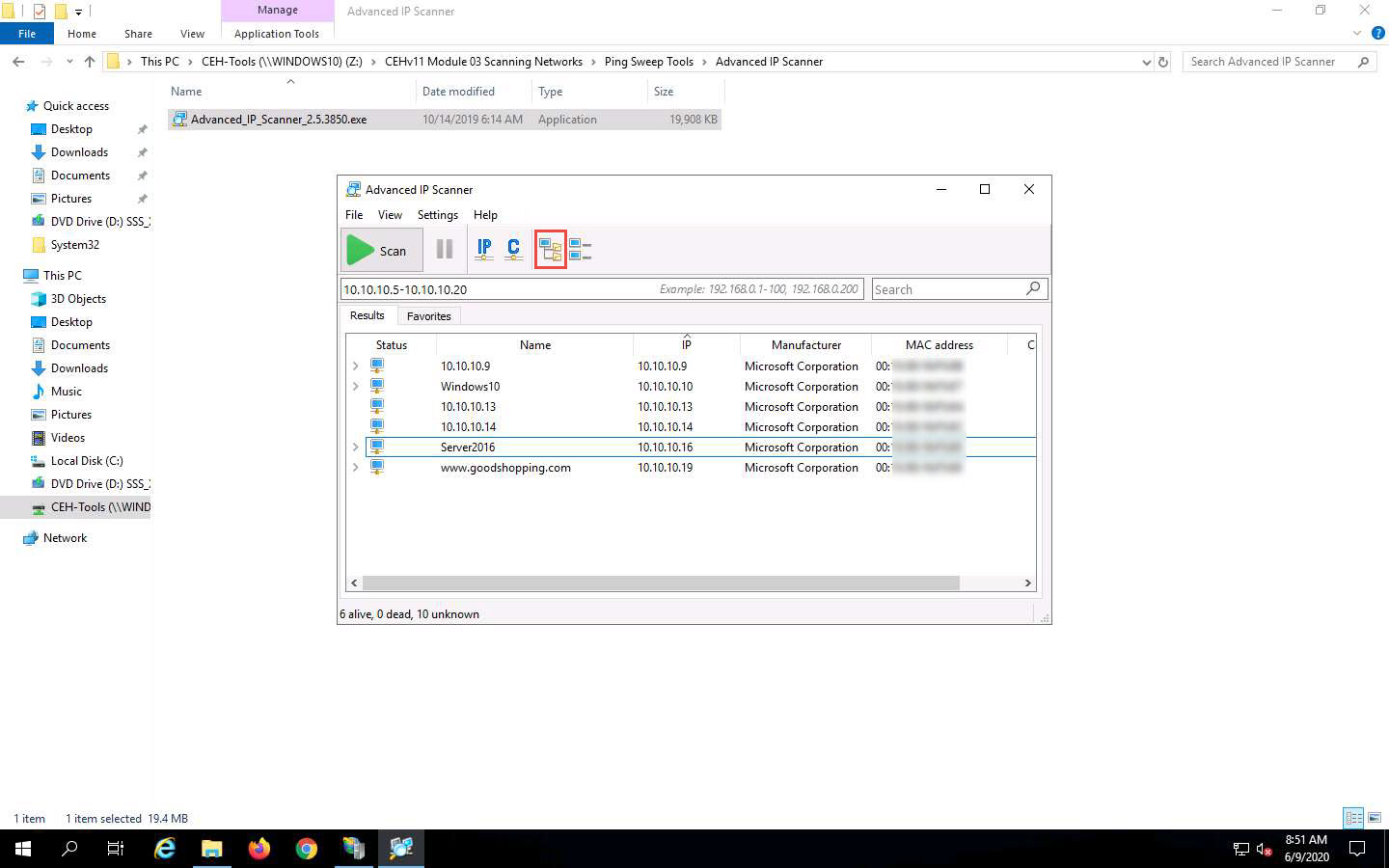This screenshot has height=868, width=1389.
Task: Click the Expand all toolbar icon
Action: pos(551,250)
